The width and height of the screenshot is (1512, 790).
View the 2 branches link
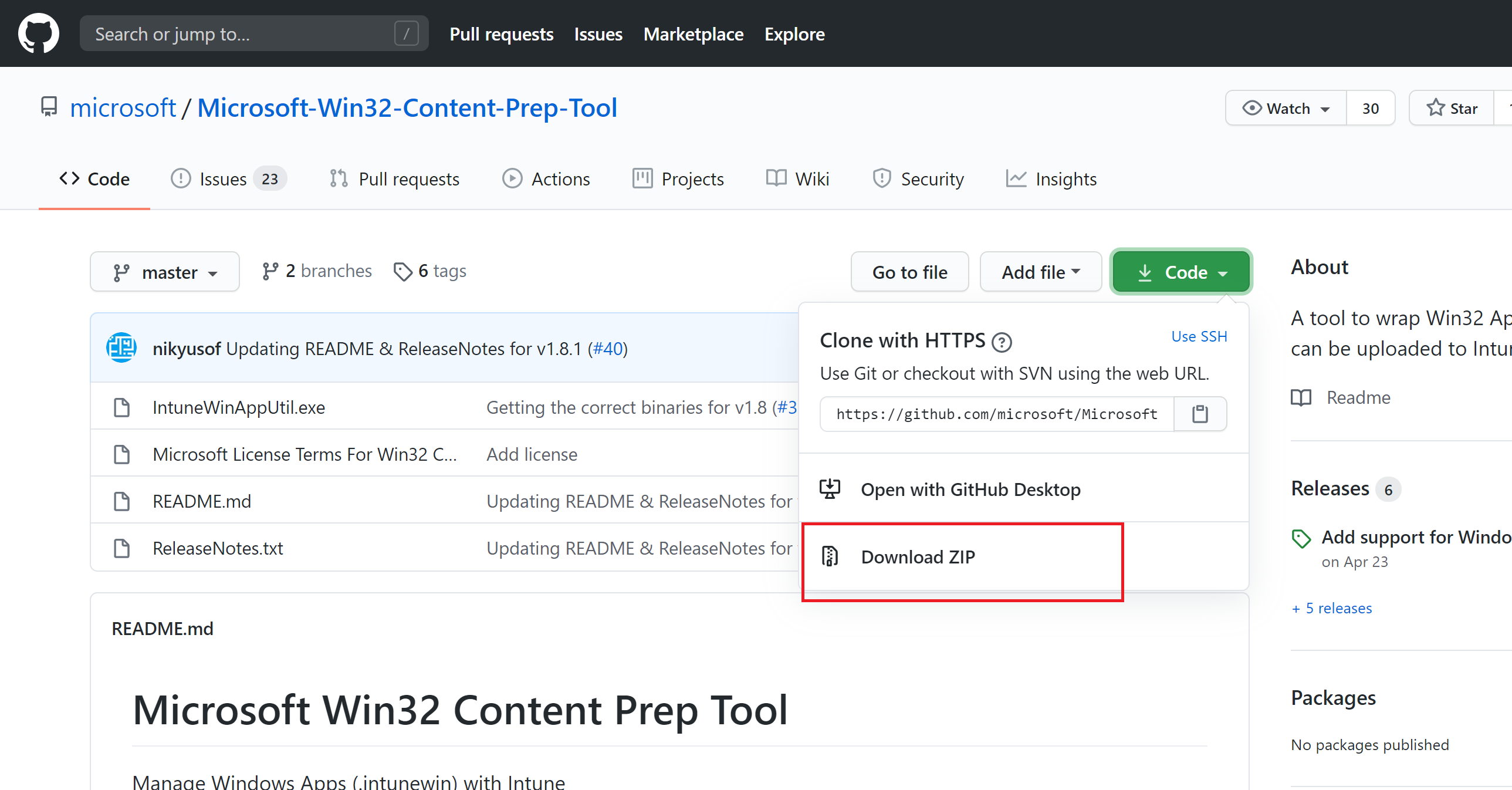click(316, 271)
